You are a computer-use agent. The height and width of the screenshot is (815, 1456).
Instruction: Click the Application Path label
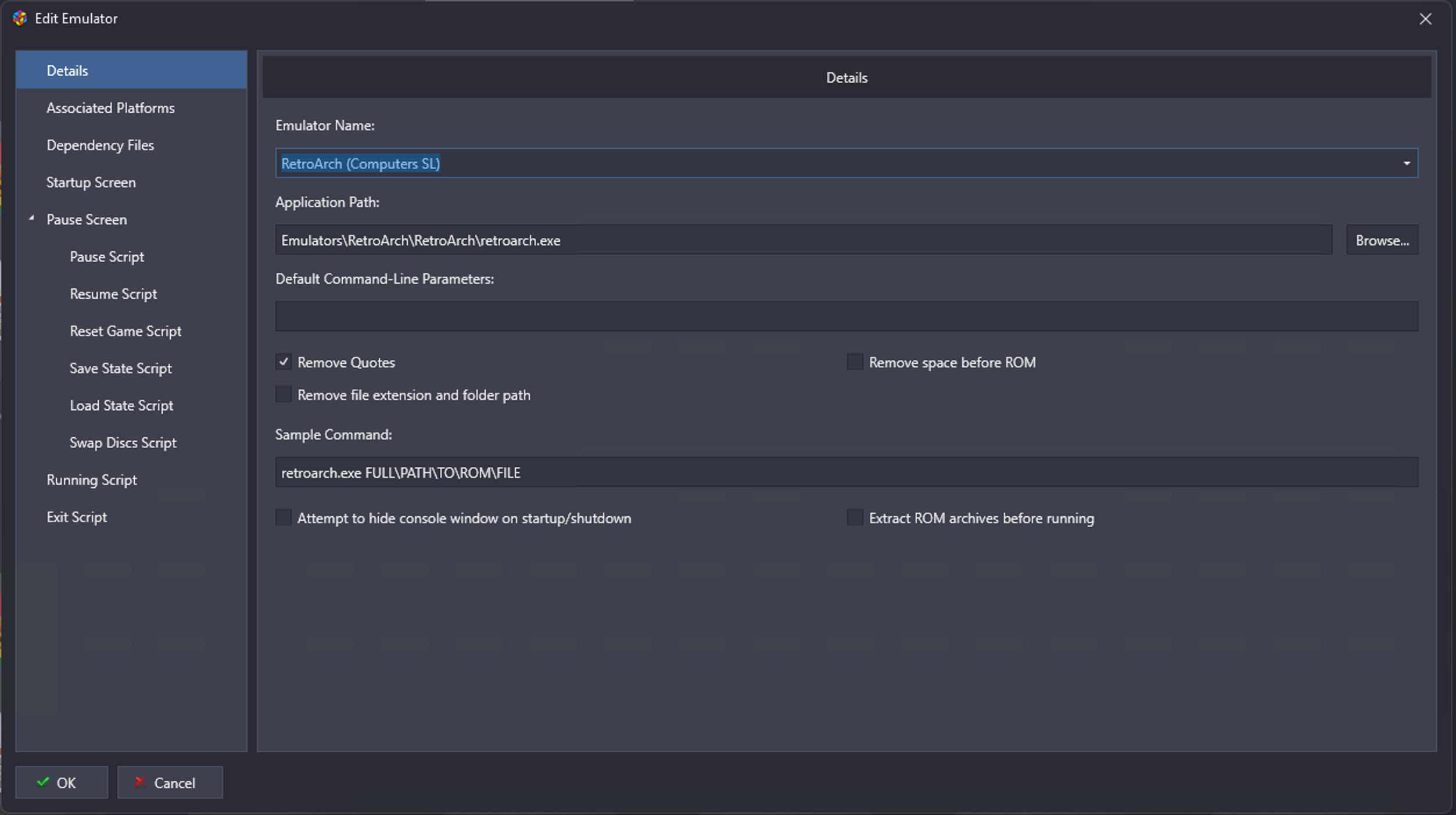[x=327, y=202]
